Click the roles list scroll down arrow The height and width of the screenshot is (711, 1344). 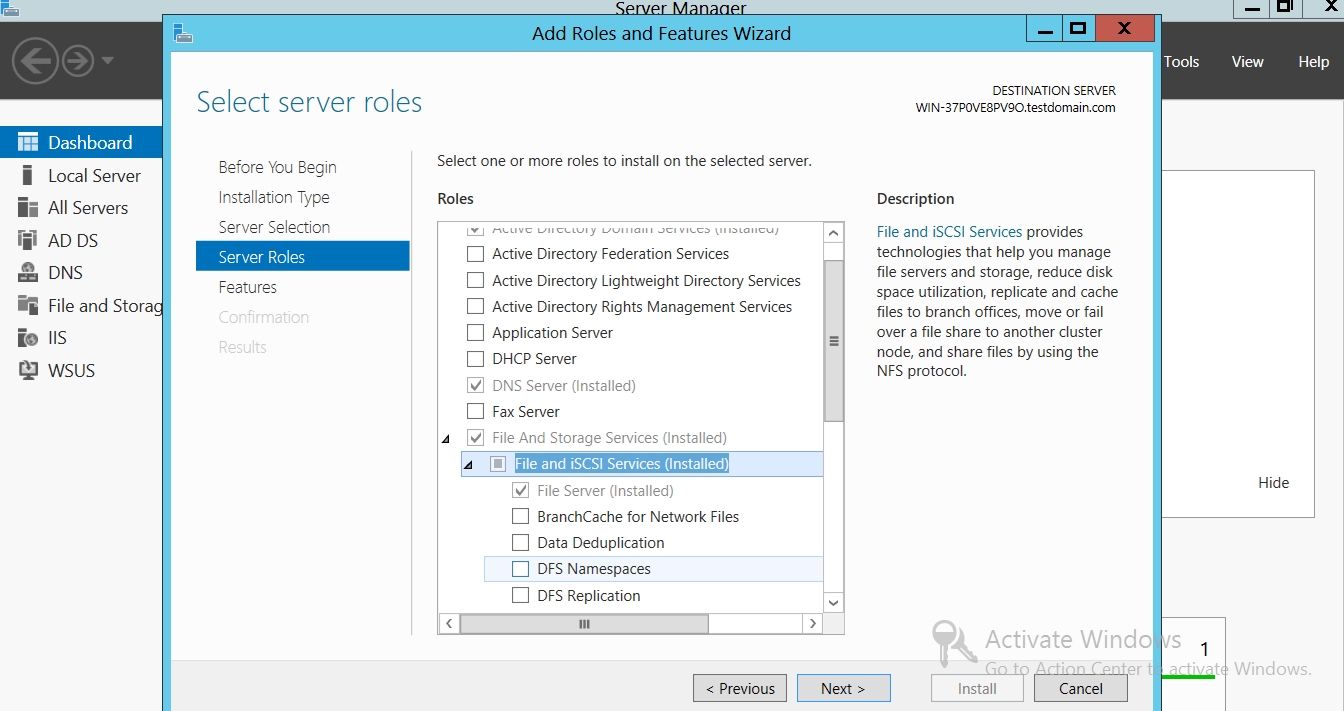click(x=833, y=601)
